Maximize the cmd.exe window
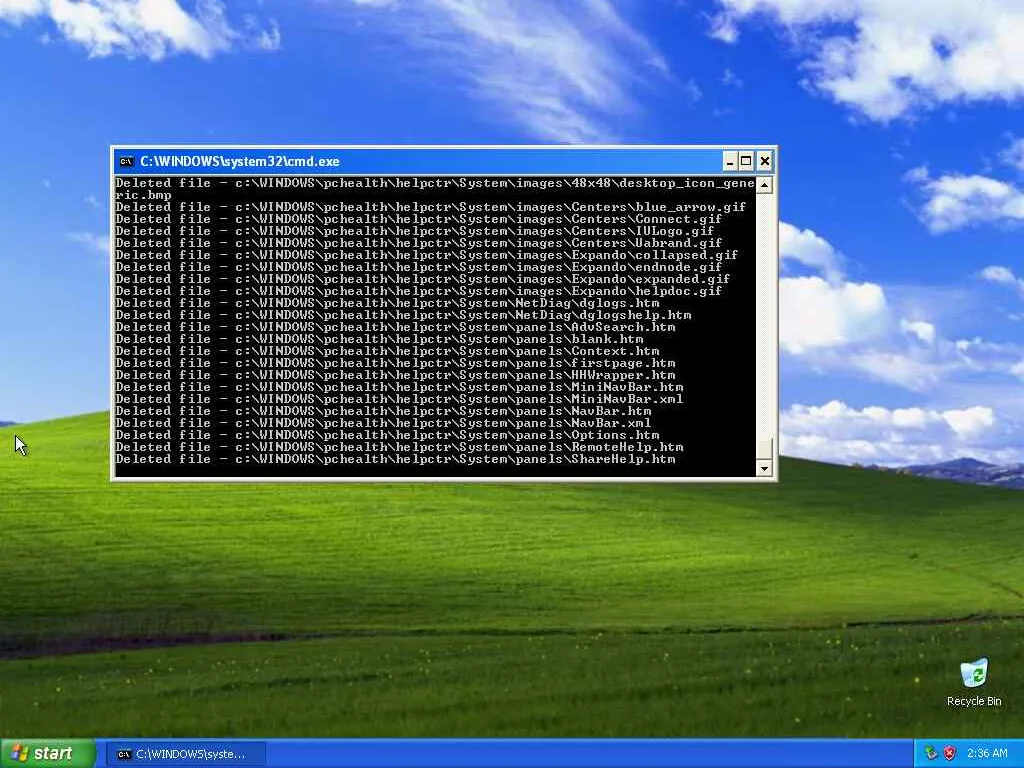 (746, 161)
